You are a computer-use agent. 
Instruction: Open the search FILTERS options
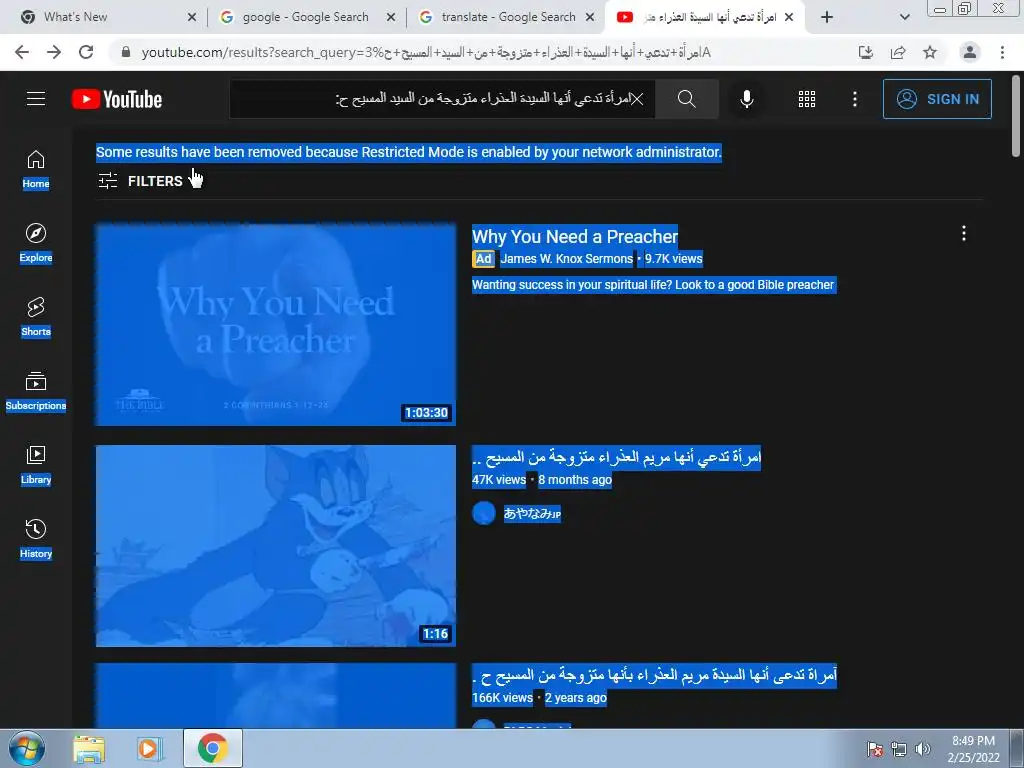coord(140,181)
